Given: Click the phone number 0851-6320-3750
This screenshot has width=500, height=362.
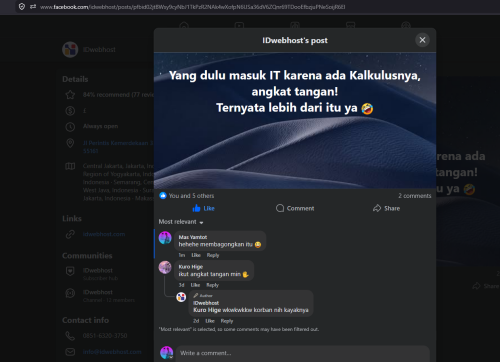Looking at the screenshot, I should pos(105,336).
